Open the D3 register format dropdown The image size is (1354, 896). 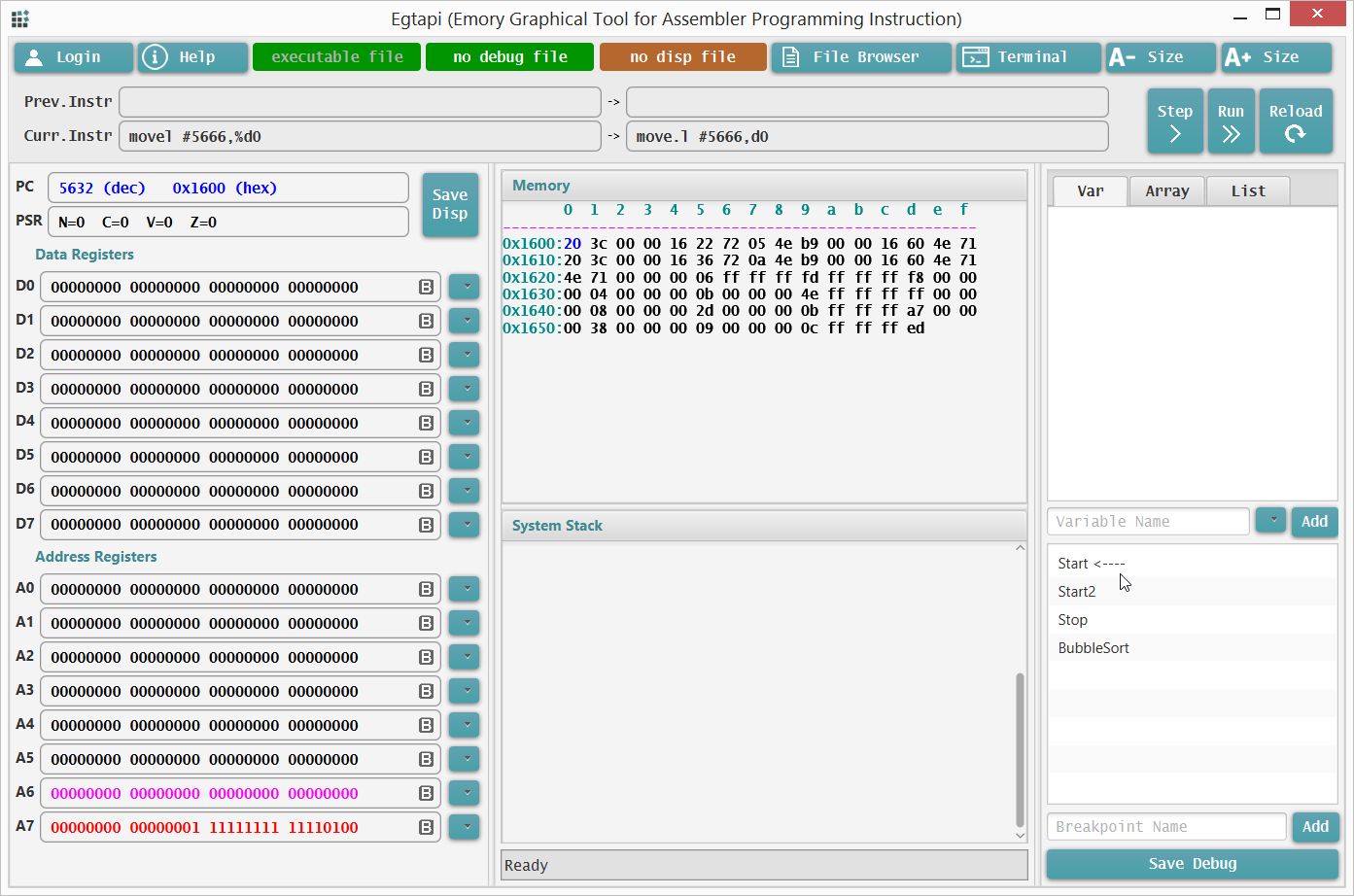click(x=465, y=389)
